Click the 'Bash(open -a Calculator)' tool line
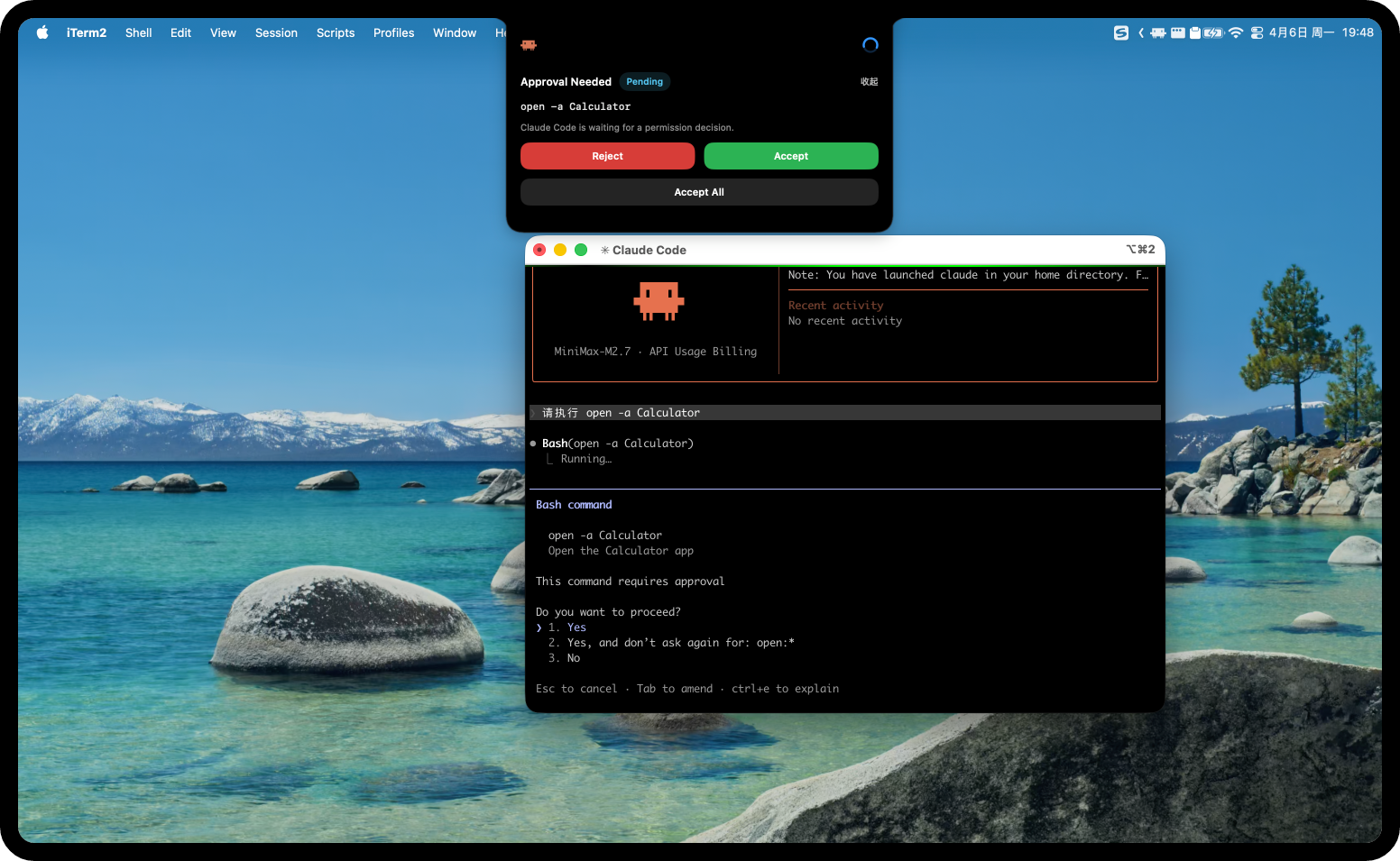 (618, 444)
